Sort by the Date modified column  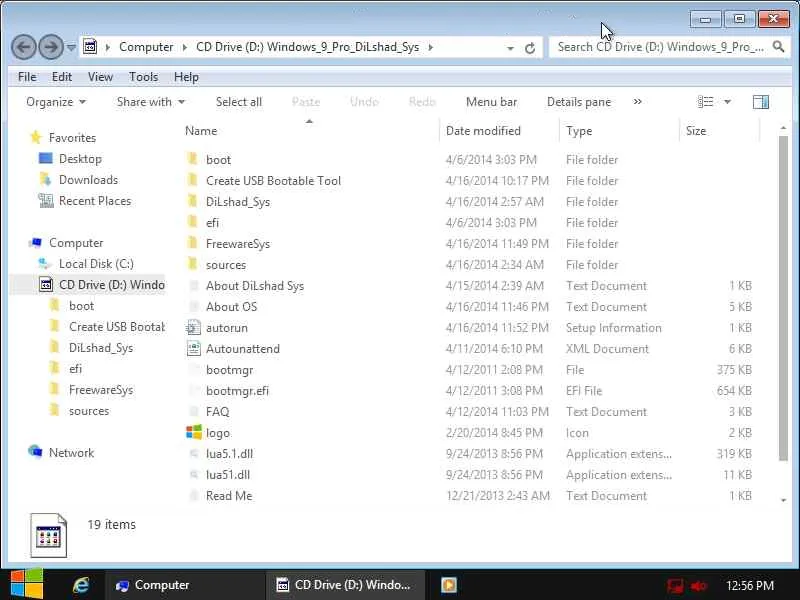click(x=483, y=131)
